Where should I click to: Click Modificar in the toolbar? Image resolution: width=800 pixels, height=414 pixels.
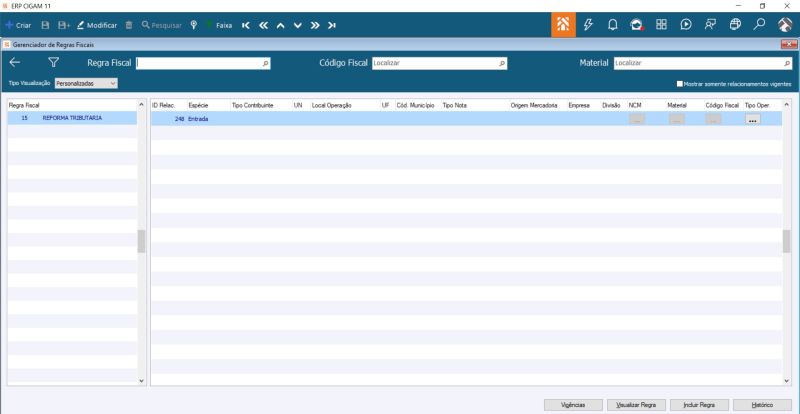[x=97, y=25]
